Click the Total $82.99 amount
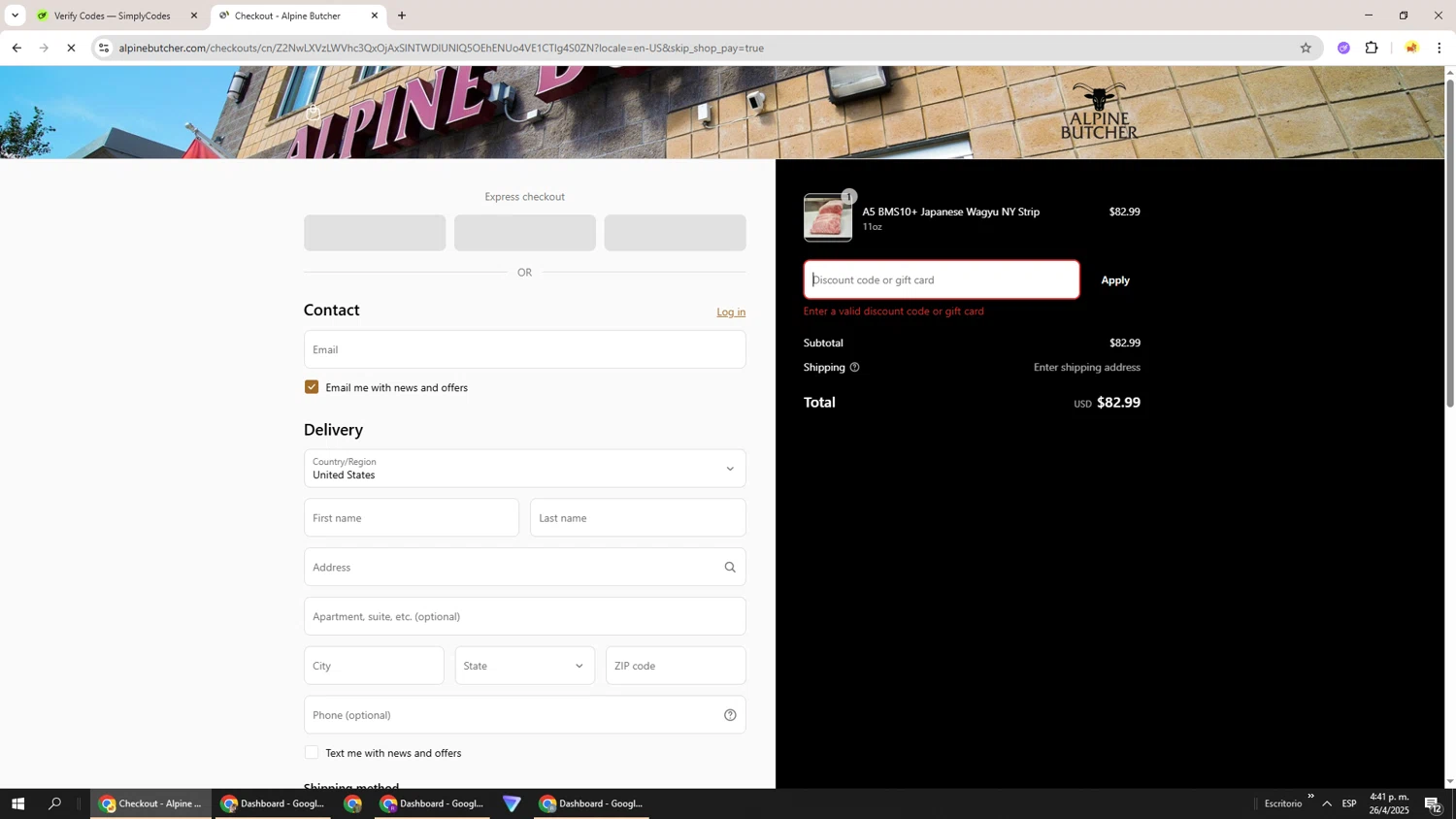 [1118, 403]
